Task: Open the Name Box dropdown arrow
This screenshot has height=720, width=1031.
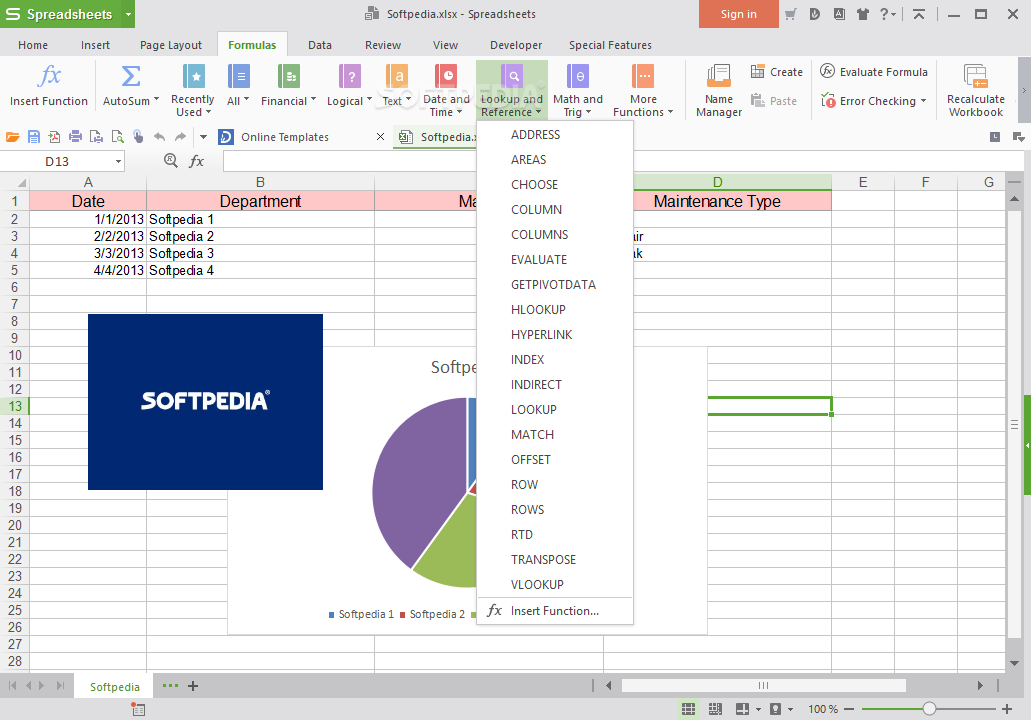Action: point(118,161)
